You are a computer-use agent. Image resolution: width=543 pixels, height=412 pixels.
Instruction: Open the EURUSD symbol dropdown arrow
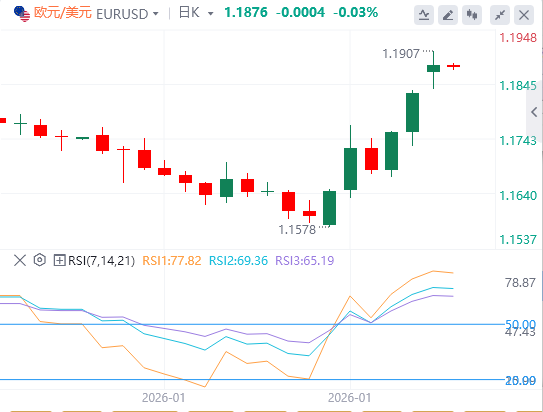[156, 14]
